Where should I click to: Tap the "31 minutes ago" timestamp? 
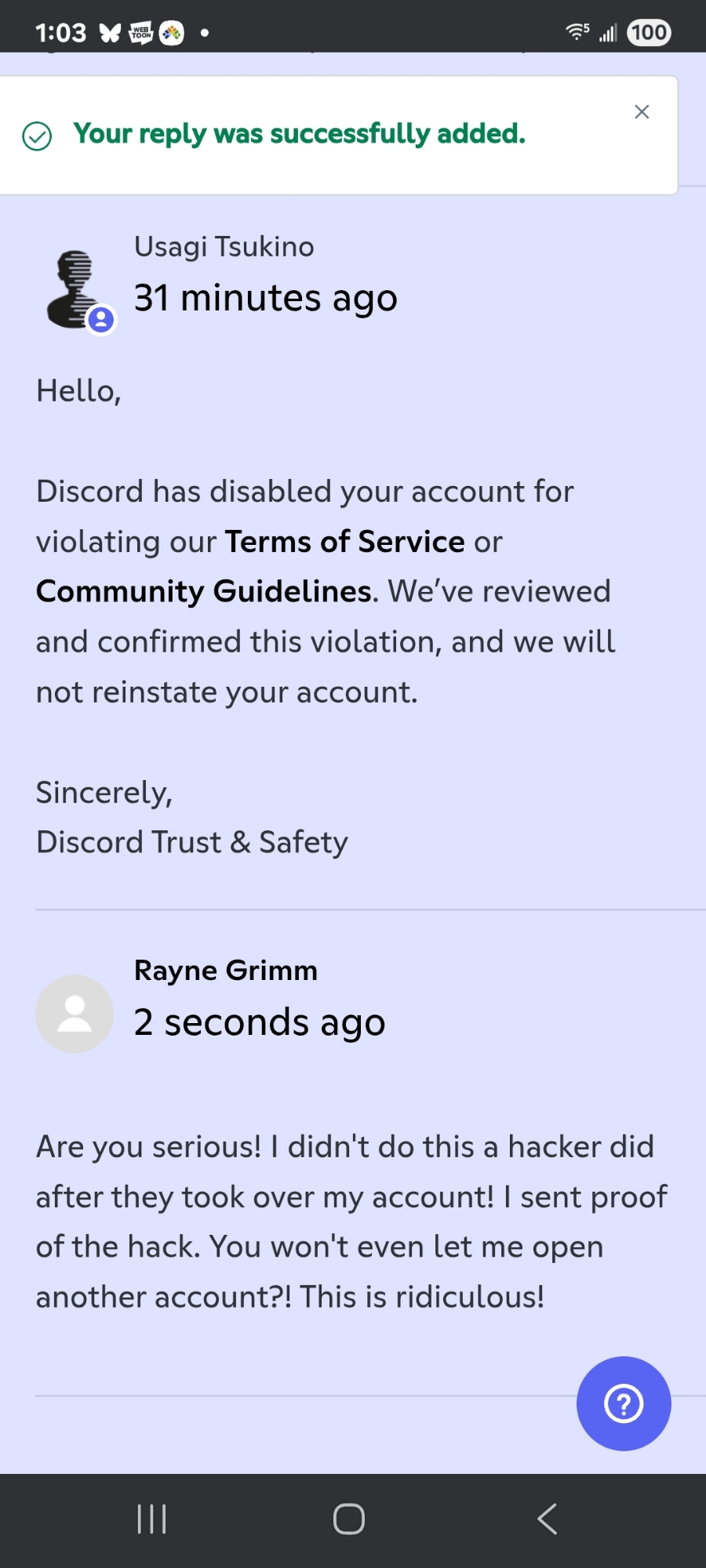click(265, 298)
